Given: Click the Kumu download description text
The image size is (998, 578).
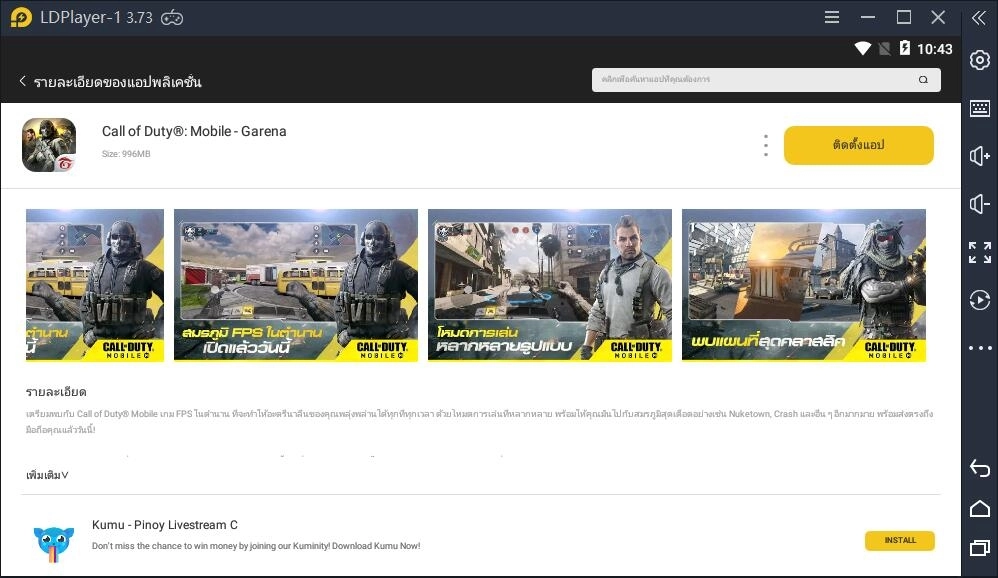Looking at the screenshot, I should point(256,546).
